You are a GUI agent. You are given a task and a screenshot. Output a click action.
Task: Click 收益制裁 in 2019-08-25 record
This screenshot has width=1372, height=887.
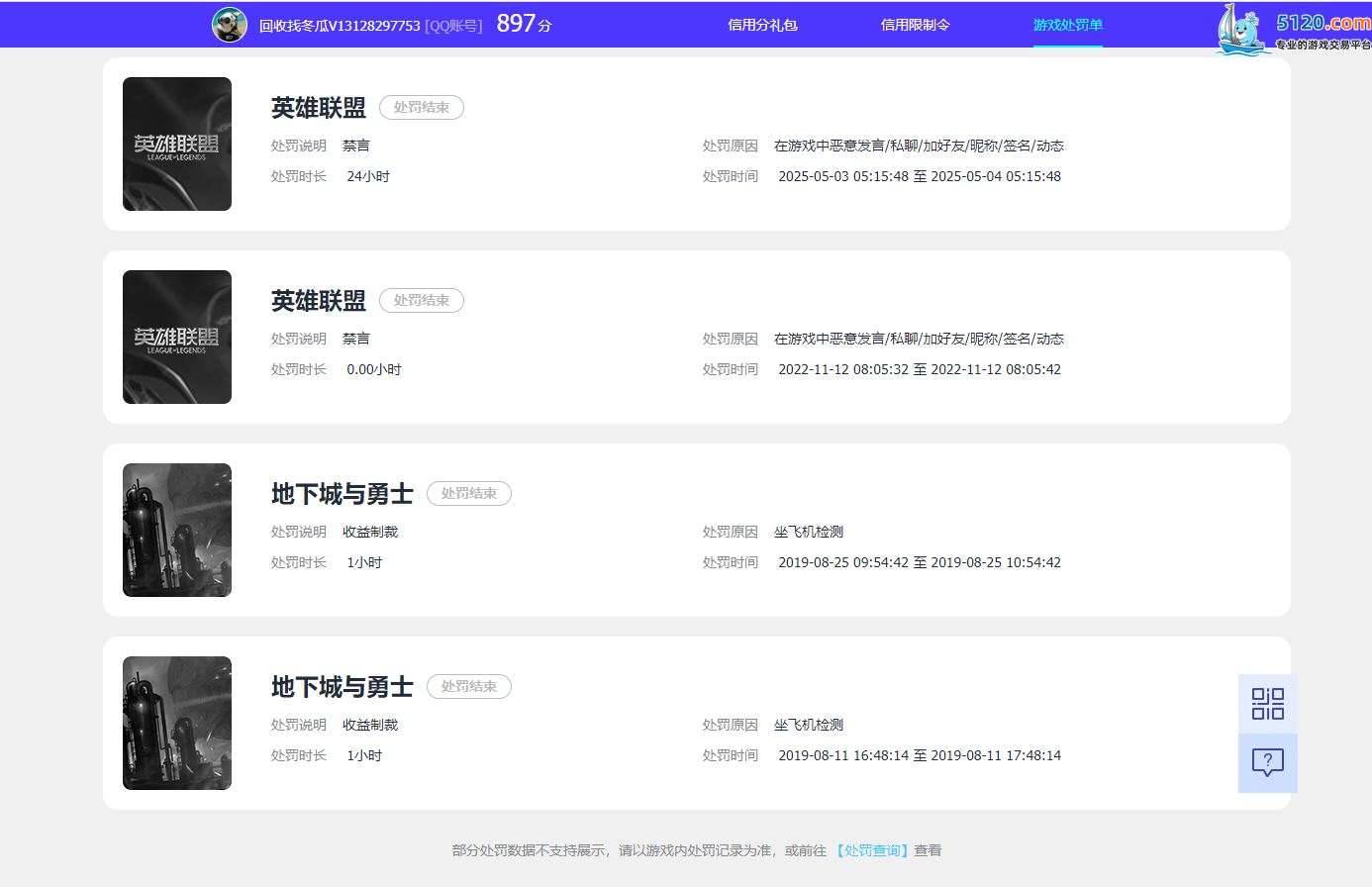(370, 532)
